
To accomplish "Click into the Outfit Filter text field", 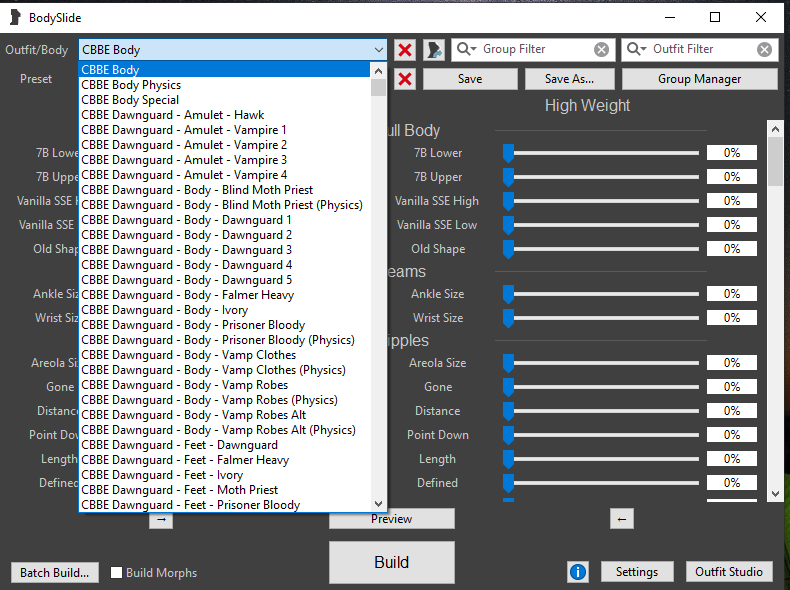I will [702, 49].
